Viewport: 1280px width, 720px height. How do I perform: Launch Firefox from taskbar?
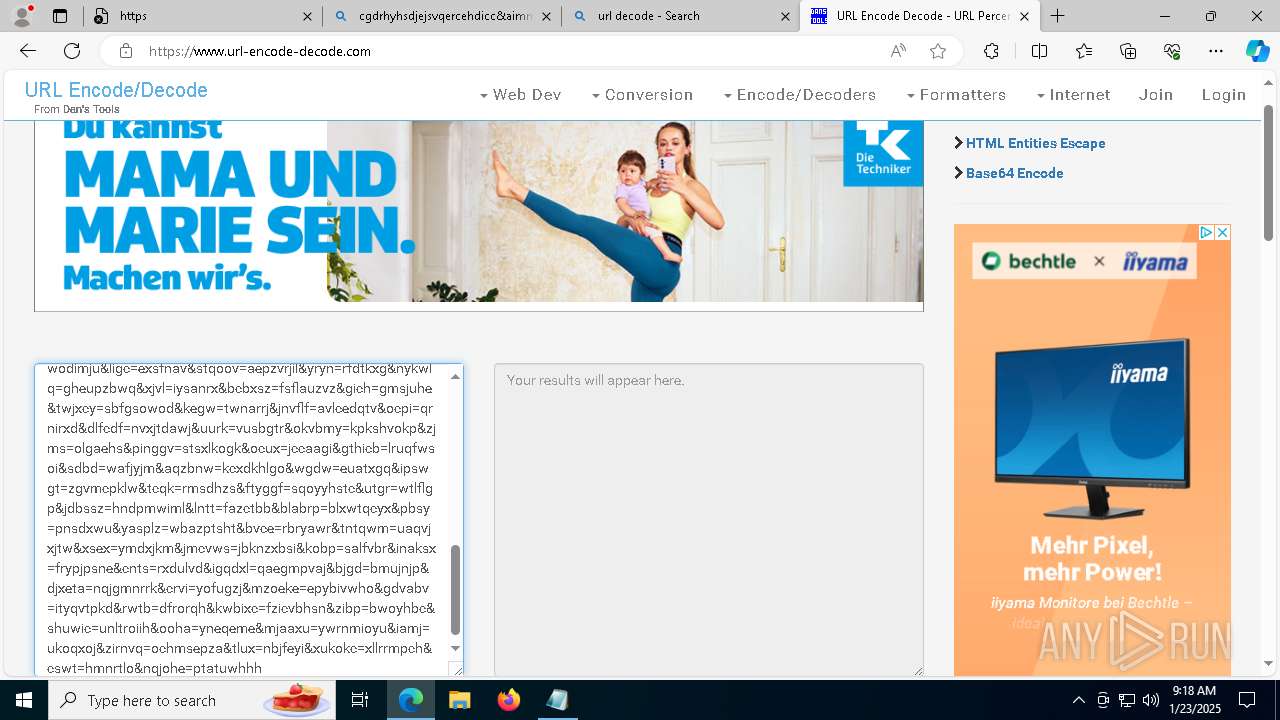[x=508, y=700]
